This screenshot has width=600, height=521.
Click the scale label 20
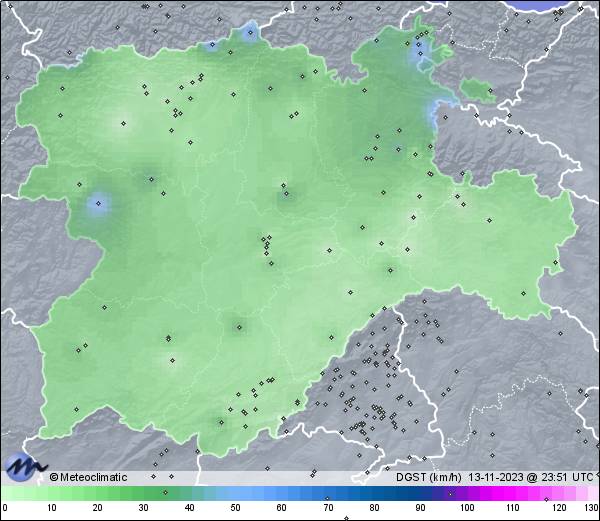98,508
